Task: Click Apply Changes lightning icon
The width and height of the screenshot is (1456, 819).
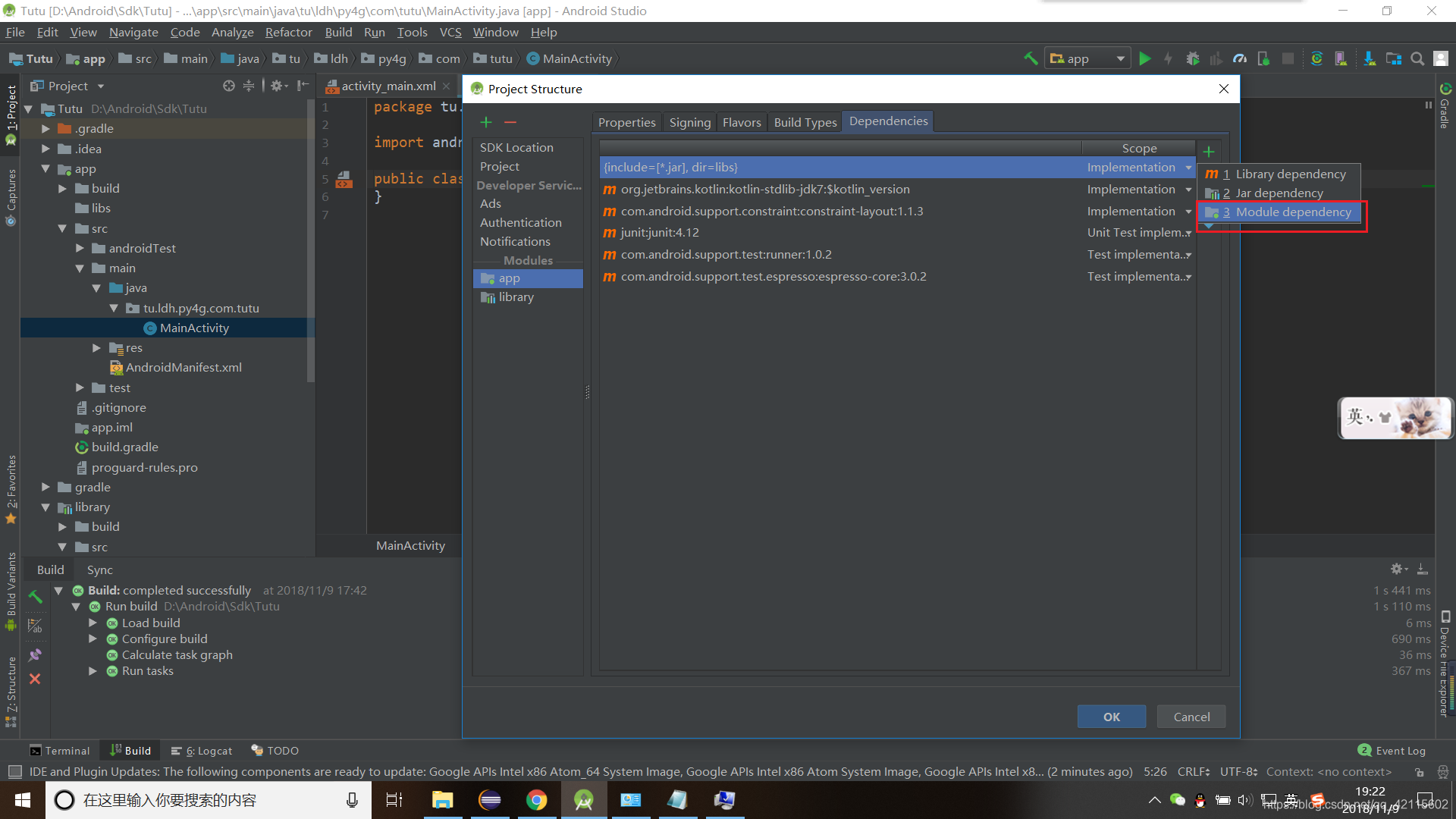Action: [1168, 58]
